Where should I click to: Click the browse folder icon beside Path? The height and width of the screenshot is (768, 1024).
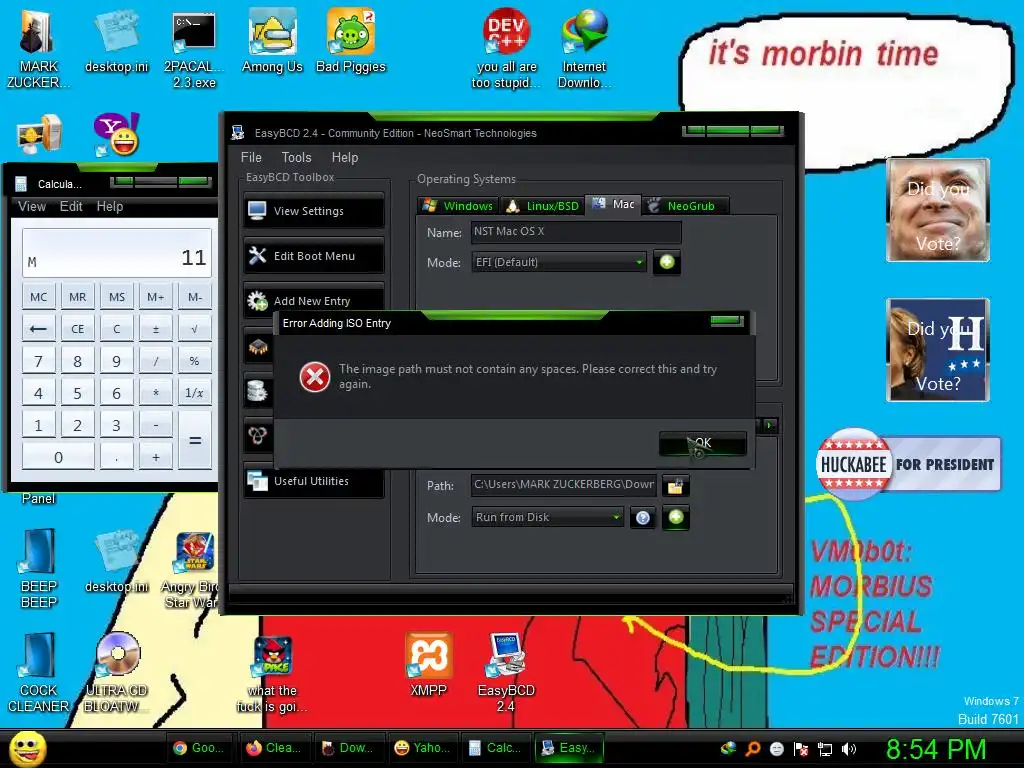pyautogui.click(x=675, y=486)
